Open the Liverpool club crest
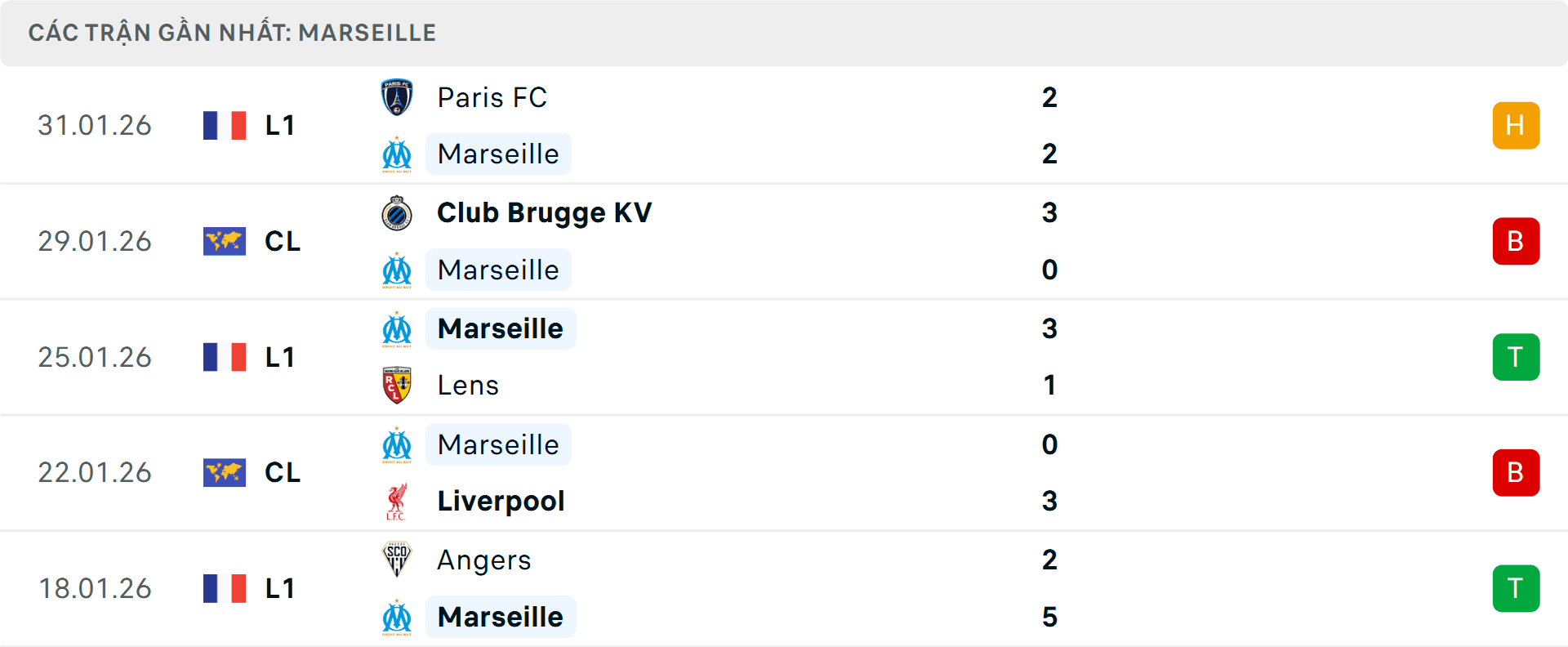Screen dimensions: 1568x647 pyautogui.click(x=398, y=501)
